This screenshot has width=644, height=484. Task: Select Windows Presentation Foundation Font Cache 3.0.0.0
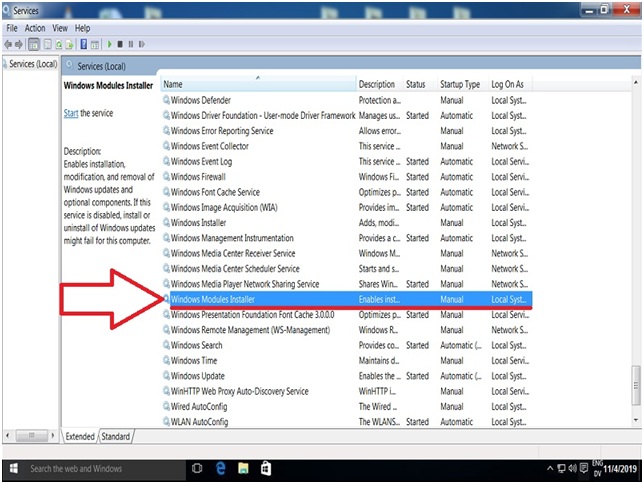[346, 315]
